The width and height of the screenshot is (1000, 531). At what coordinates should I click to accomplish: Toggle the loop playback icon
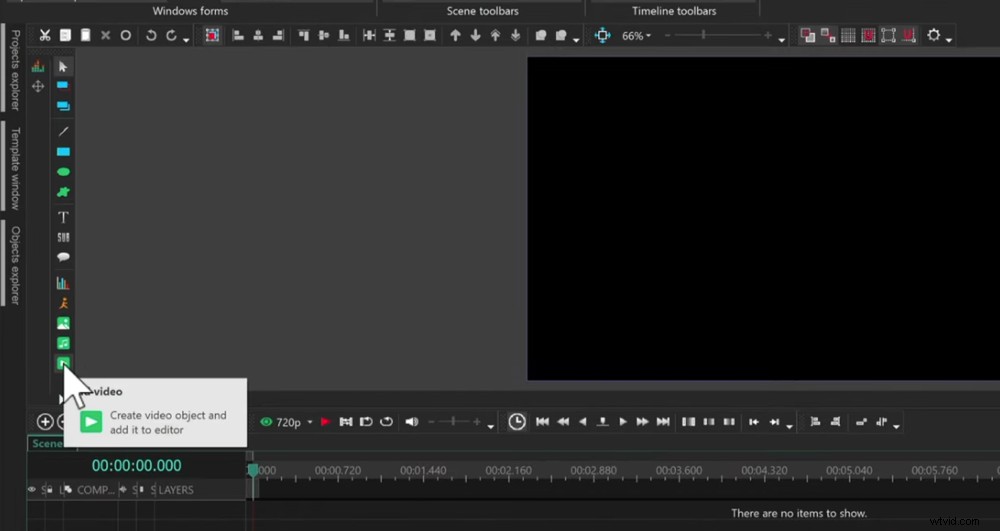tap(386, 422)
